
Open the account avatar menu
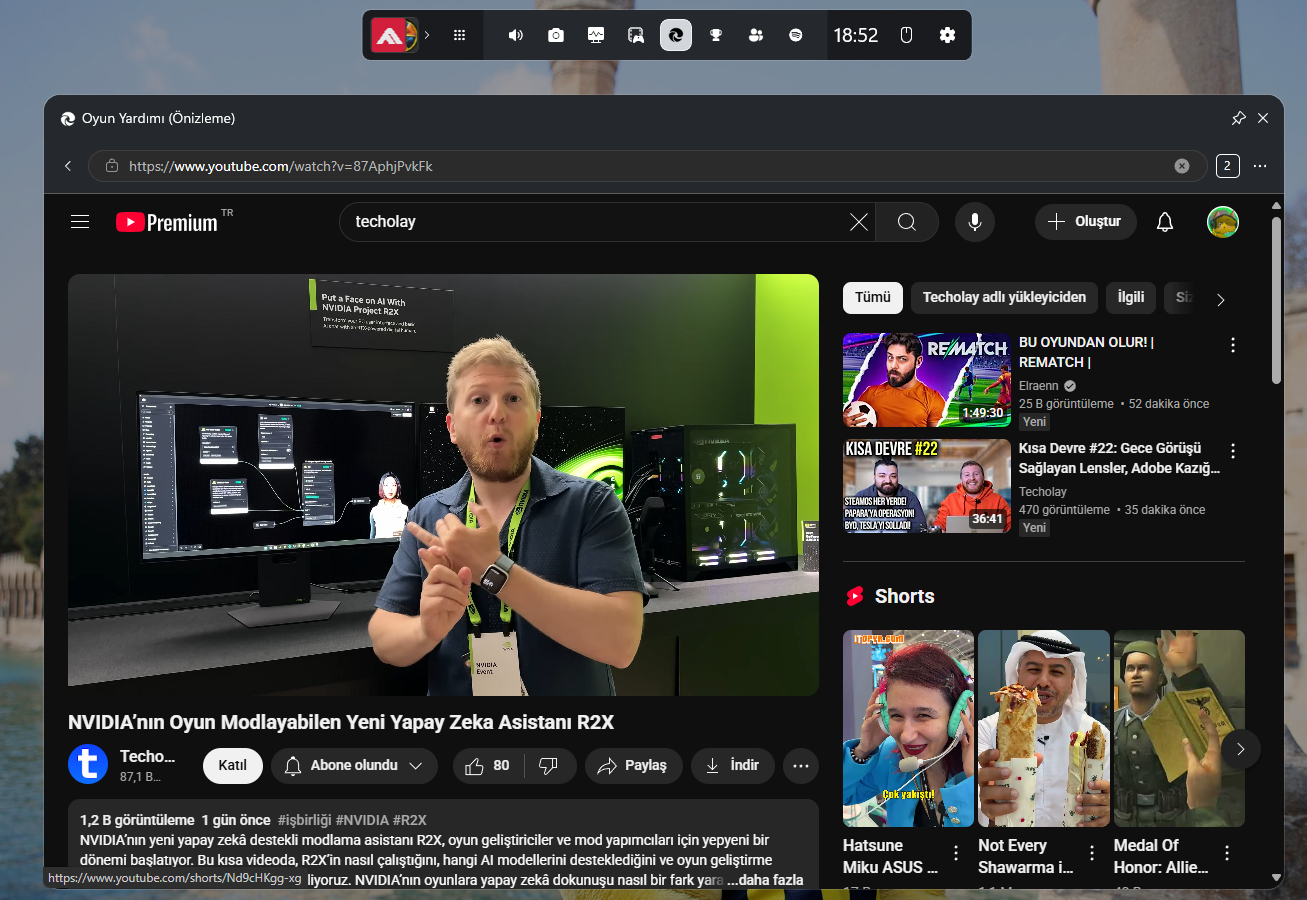pos(1223,222)
